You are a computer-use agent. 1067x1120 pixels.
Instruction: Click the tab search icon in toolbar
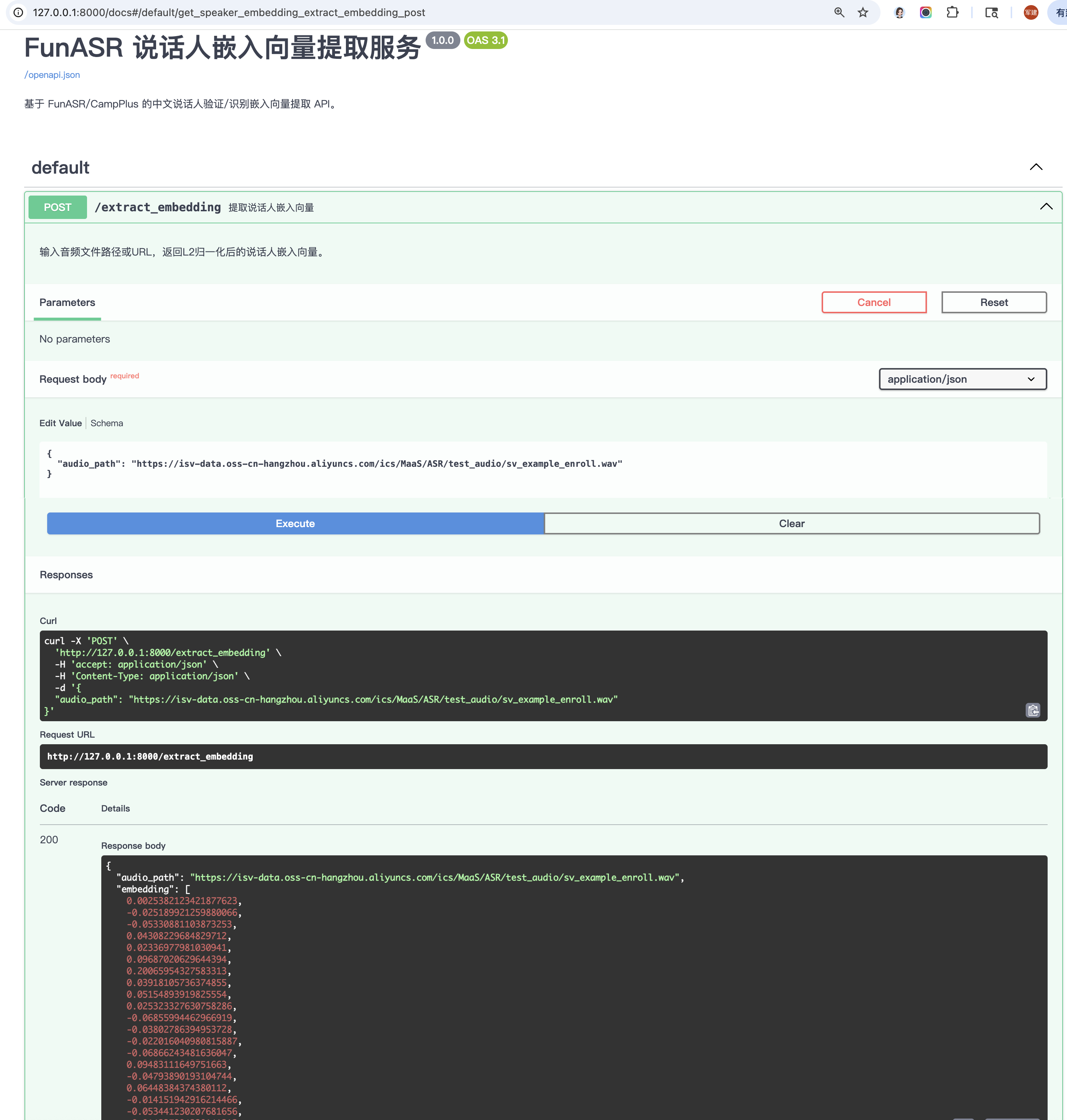(x=991, y=12)
